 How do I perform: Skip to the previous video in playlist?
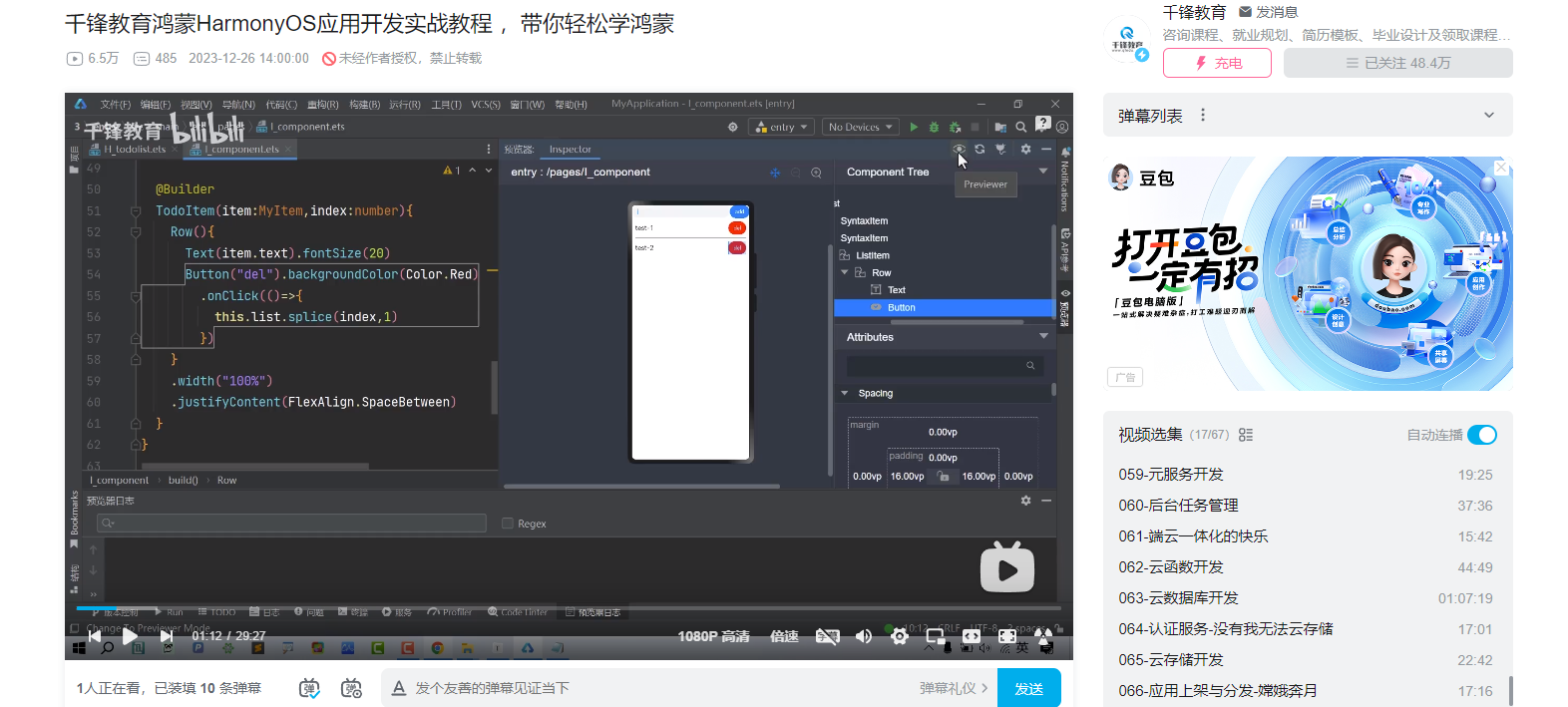click(x=95, y=636)
